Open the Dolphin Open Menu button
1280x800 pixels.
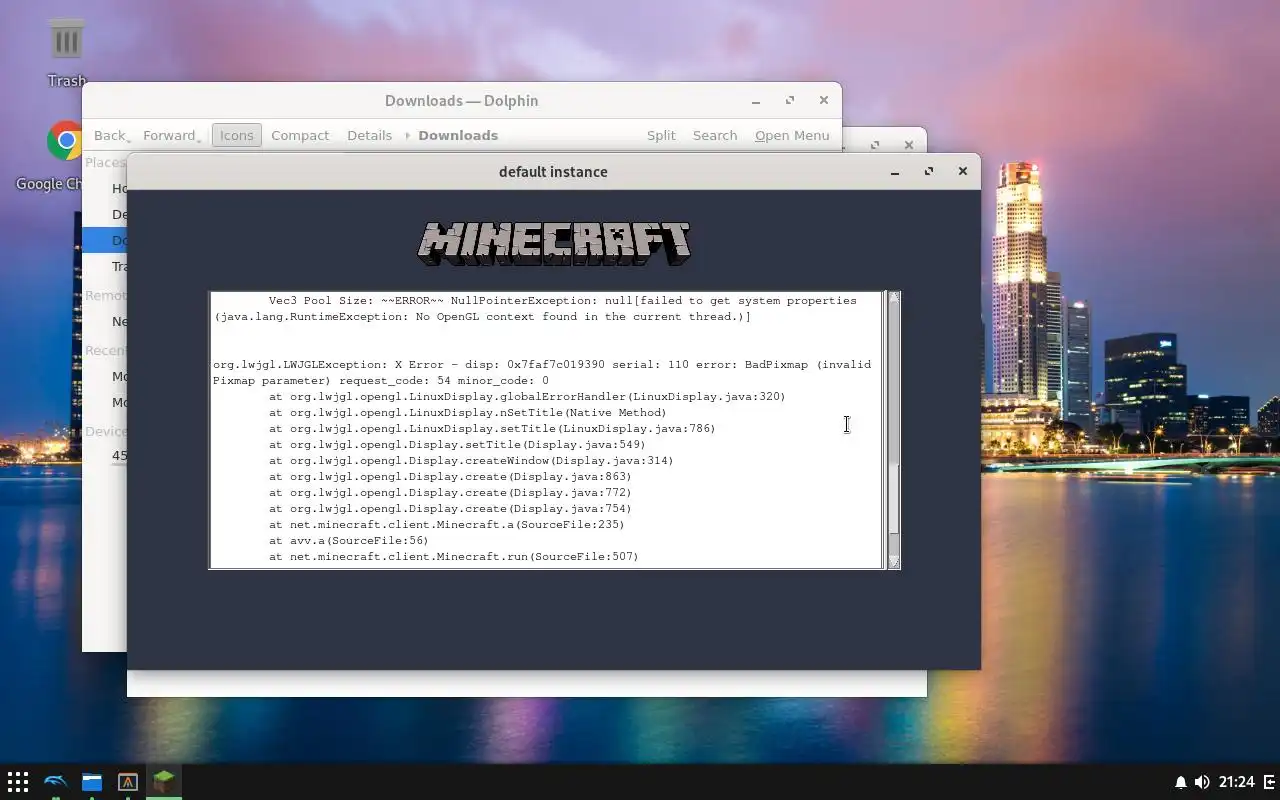[x=792, y=135]
